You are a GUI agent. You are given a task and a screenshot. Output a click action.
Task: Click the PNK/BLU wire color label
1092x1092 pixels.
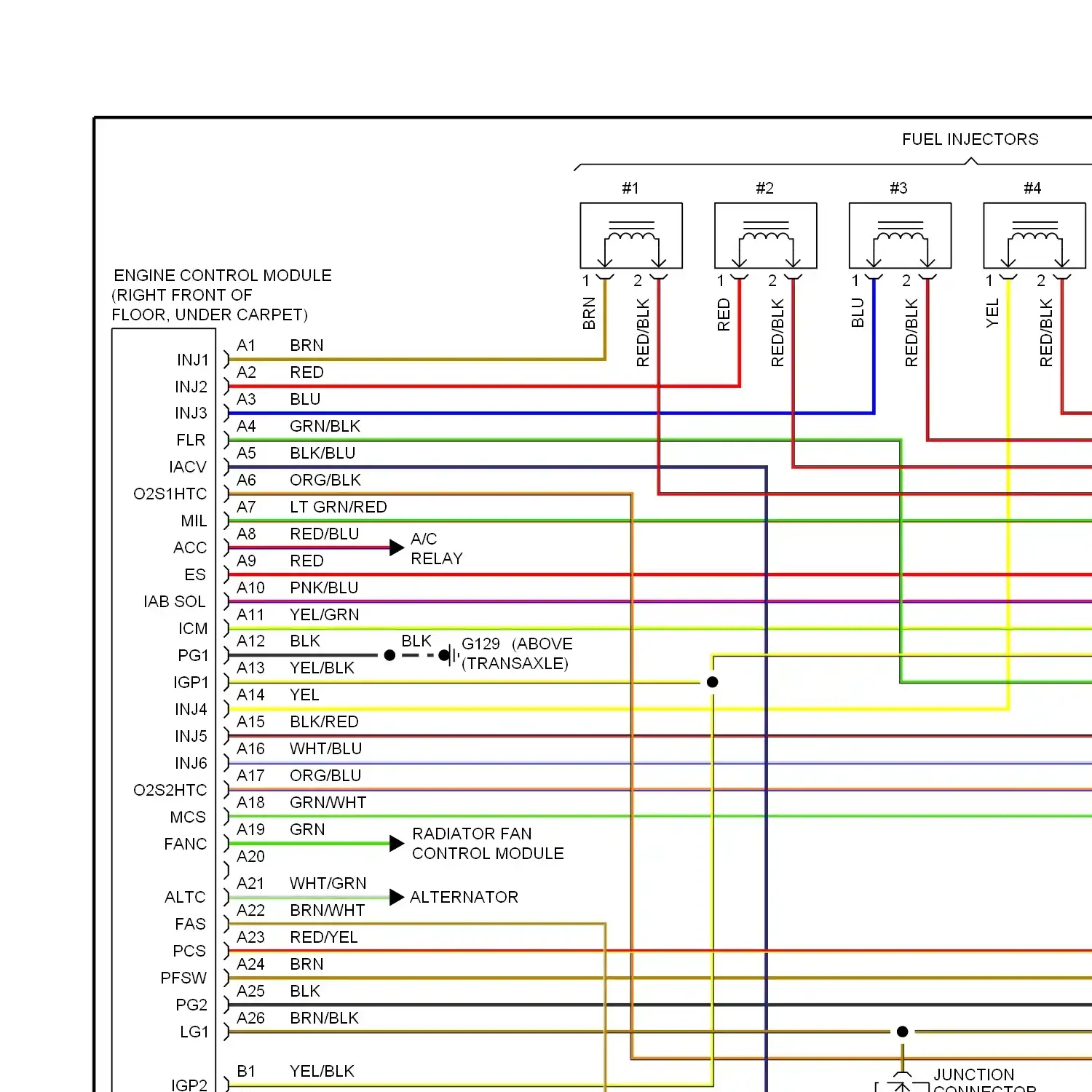pos(324,587)
